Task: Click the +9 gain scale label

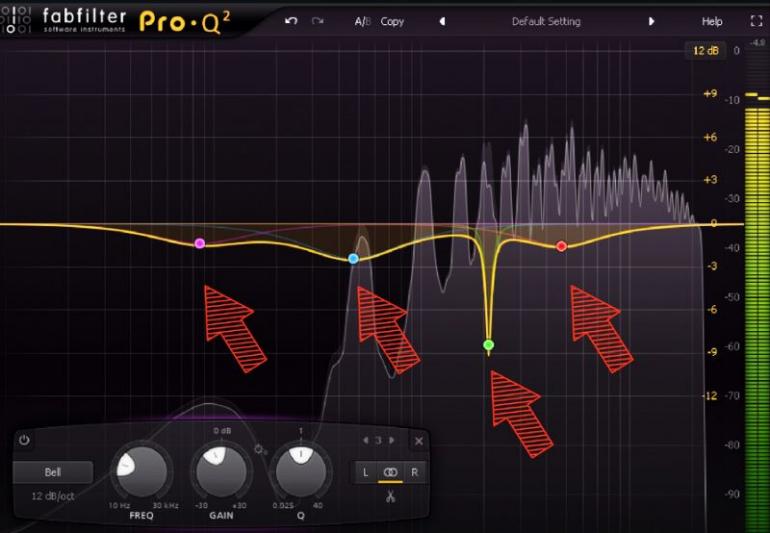Action: (x=710, y=93)
